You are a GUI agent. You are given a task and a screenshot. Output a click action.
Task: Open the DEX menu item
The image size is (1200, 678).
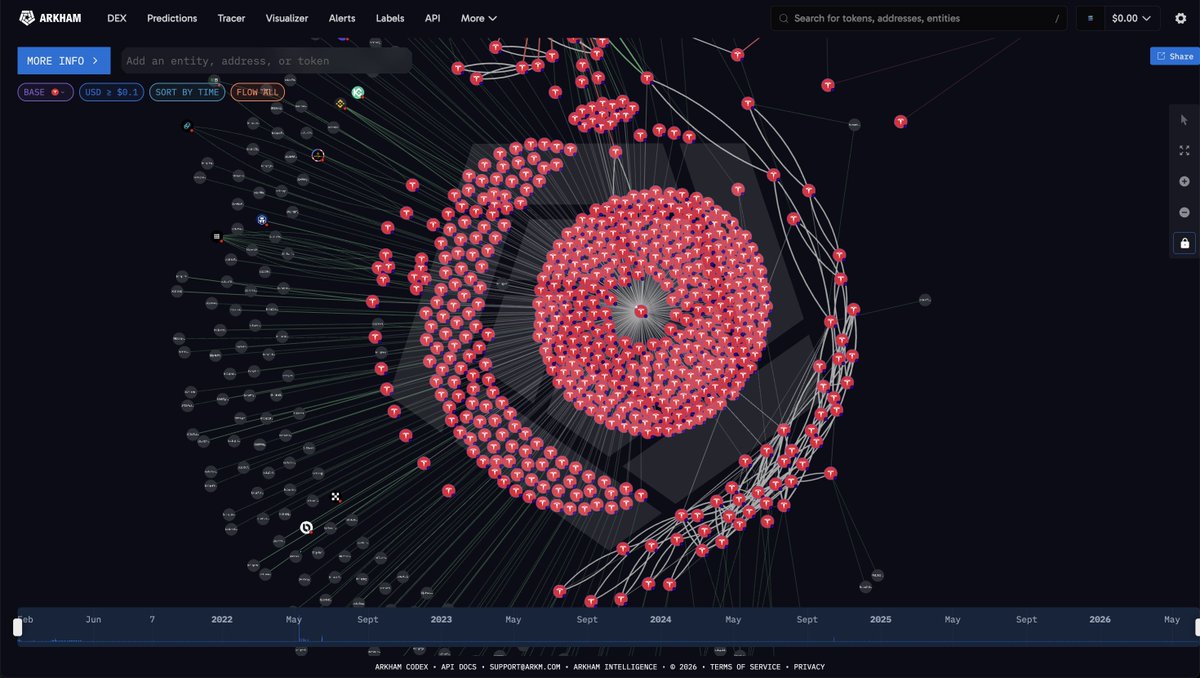[x=117, y=18]
